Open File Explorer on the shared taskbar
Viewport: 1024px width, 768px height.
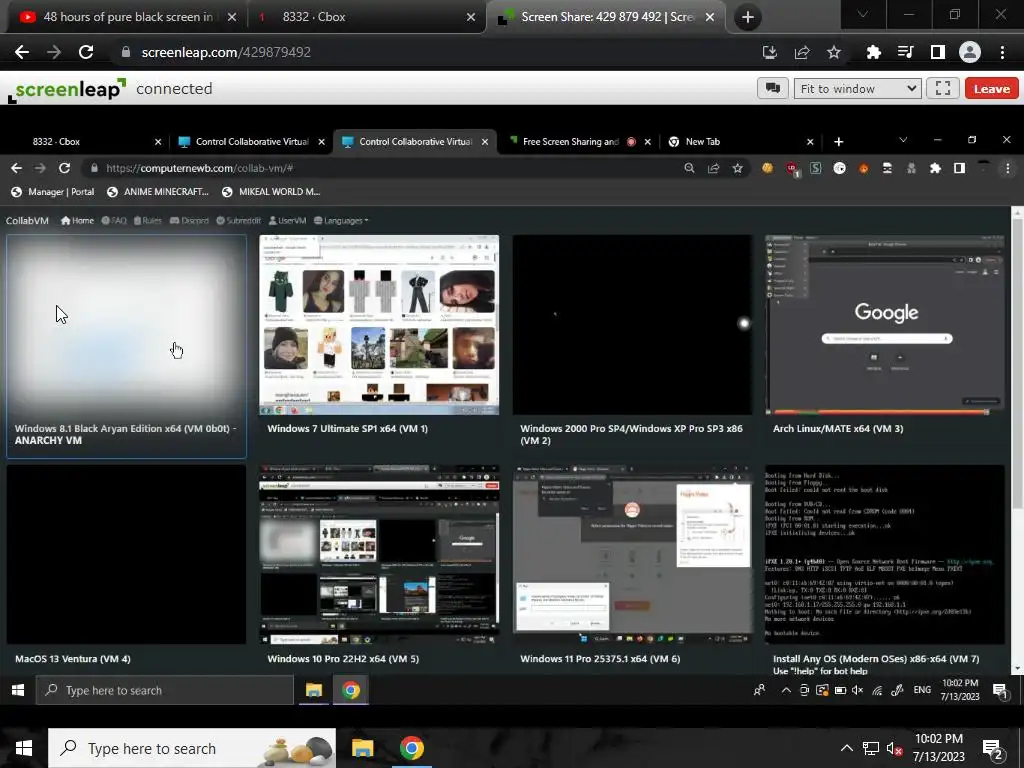coord(313,690)
